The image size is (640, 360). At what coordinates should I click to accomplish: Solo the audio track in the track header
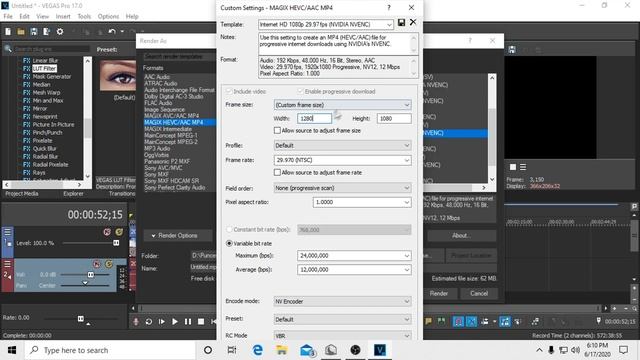[109, 264]
